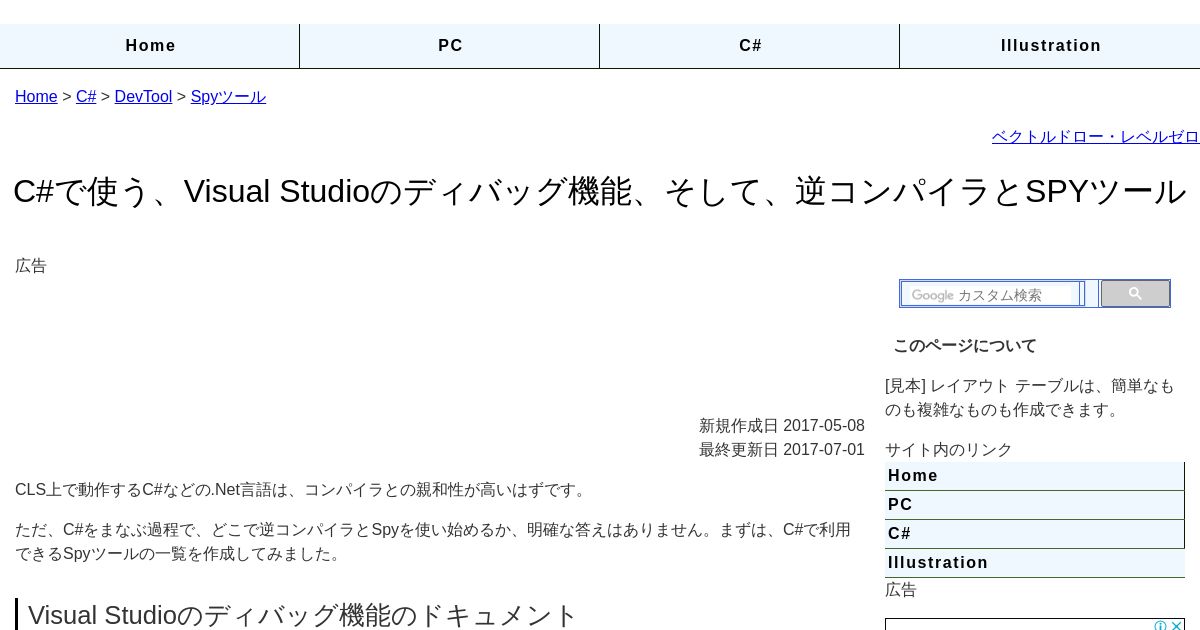Screen dimensions: 1200x630
Task: Focus the Google custom search input field
Action: click(990, 294)
